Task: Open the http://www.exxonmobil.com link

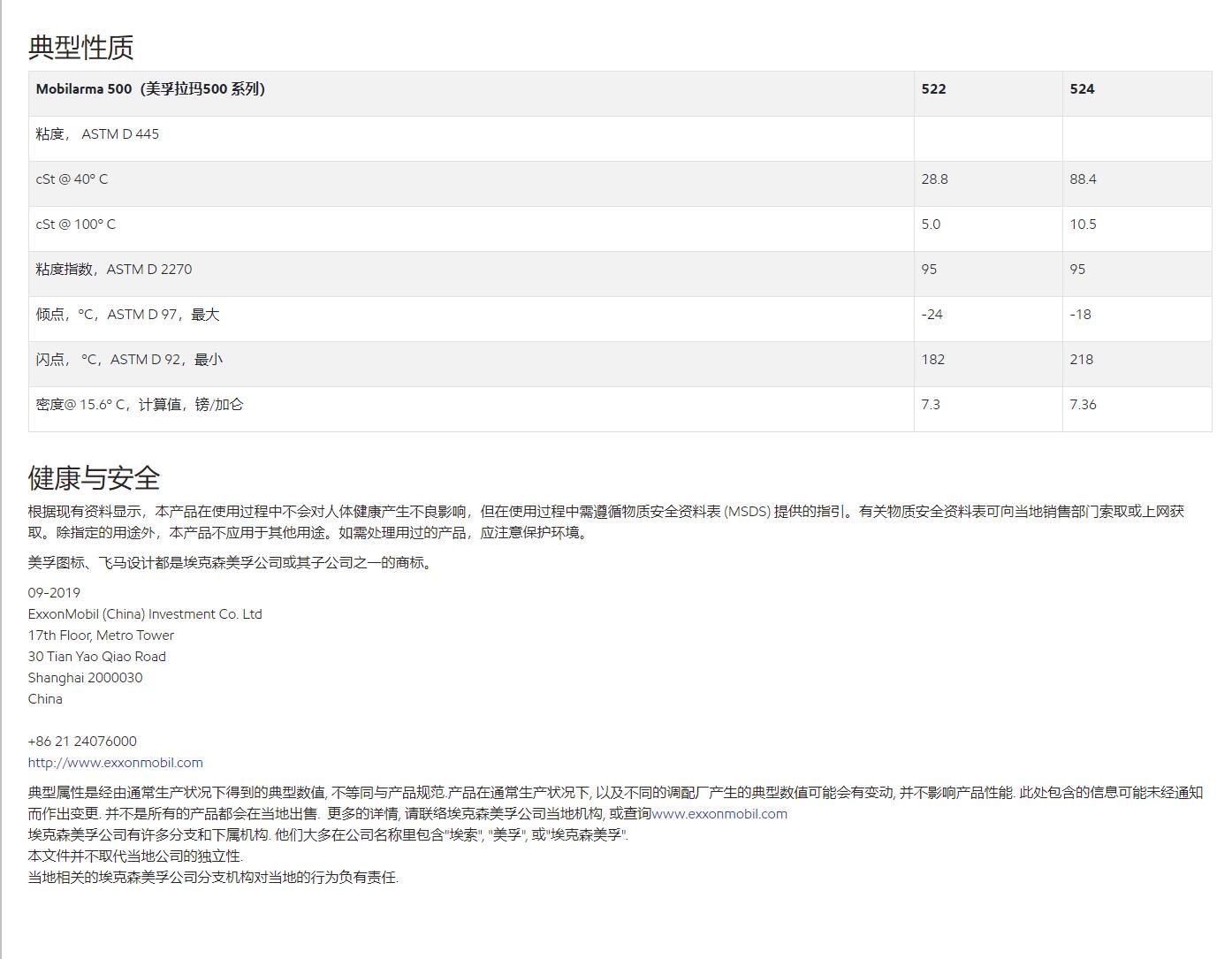Action: 116,763
